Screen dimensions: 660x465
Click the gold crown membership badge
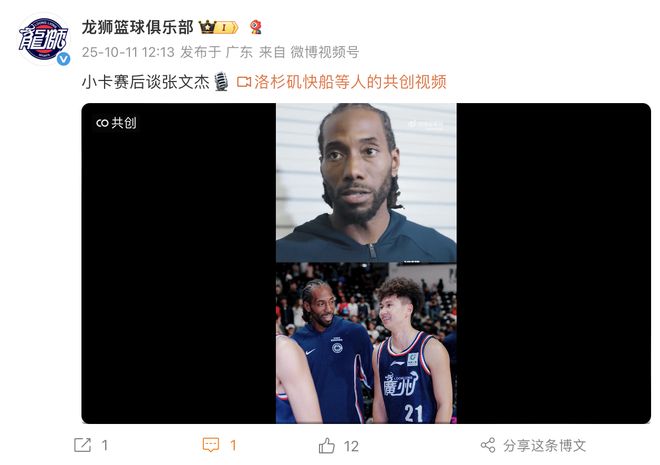coord(218,28)
